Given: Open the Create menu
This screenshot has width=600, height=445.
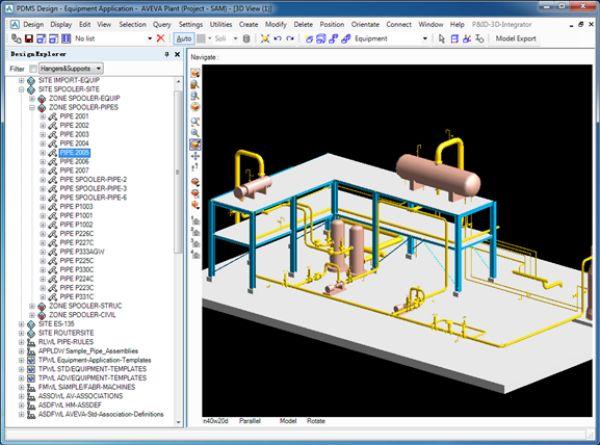Looking at the screenshot, I should coord(249,24).
